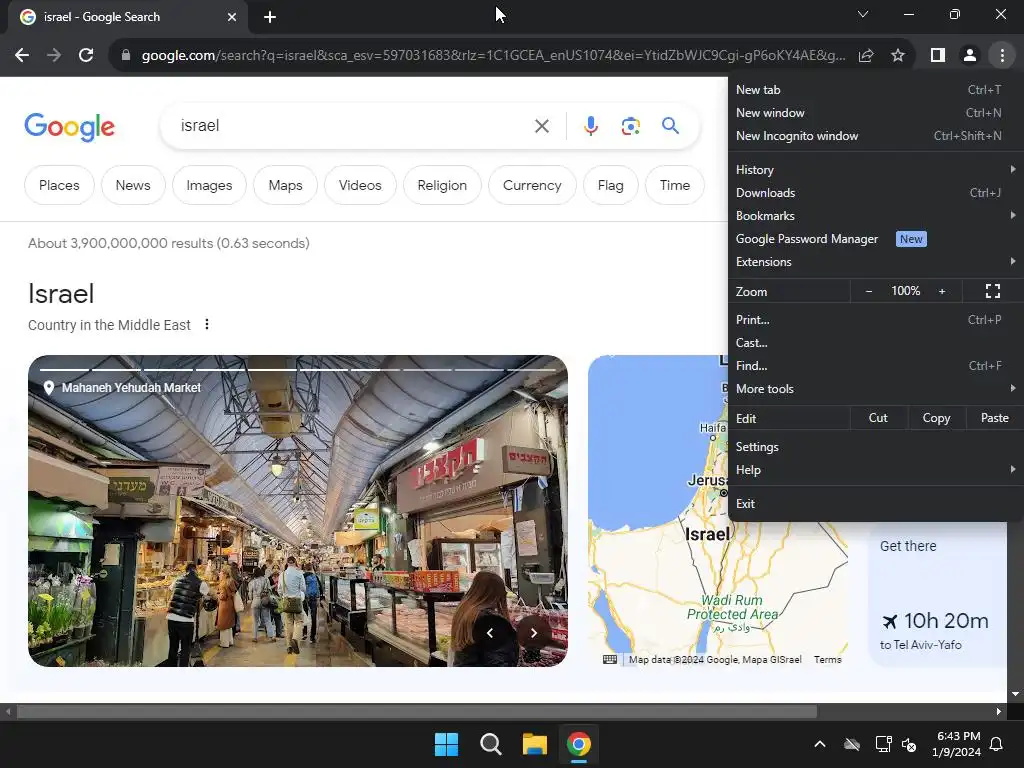
Task: Expand the History submenu
Action: [x=875, y=170]
